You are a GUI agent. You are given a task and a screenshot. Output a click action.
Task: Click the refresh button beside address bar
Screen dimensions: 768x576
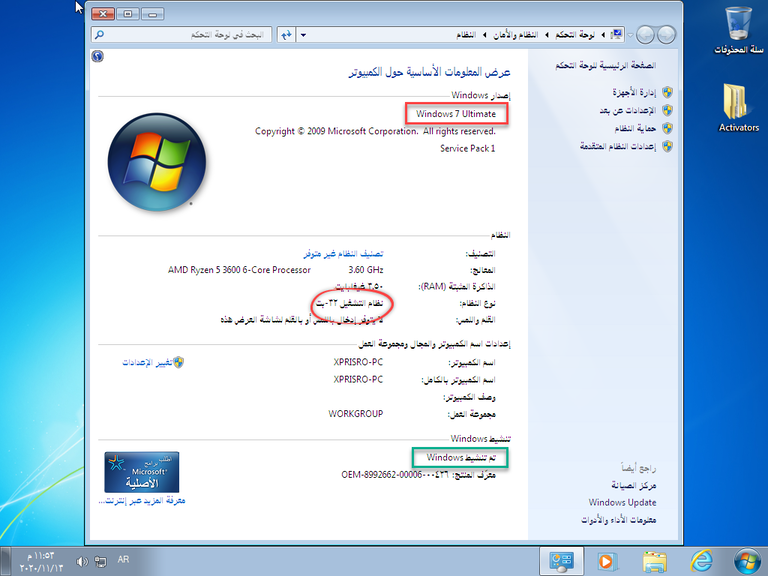coord(286,35)
